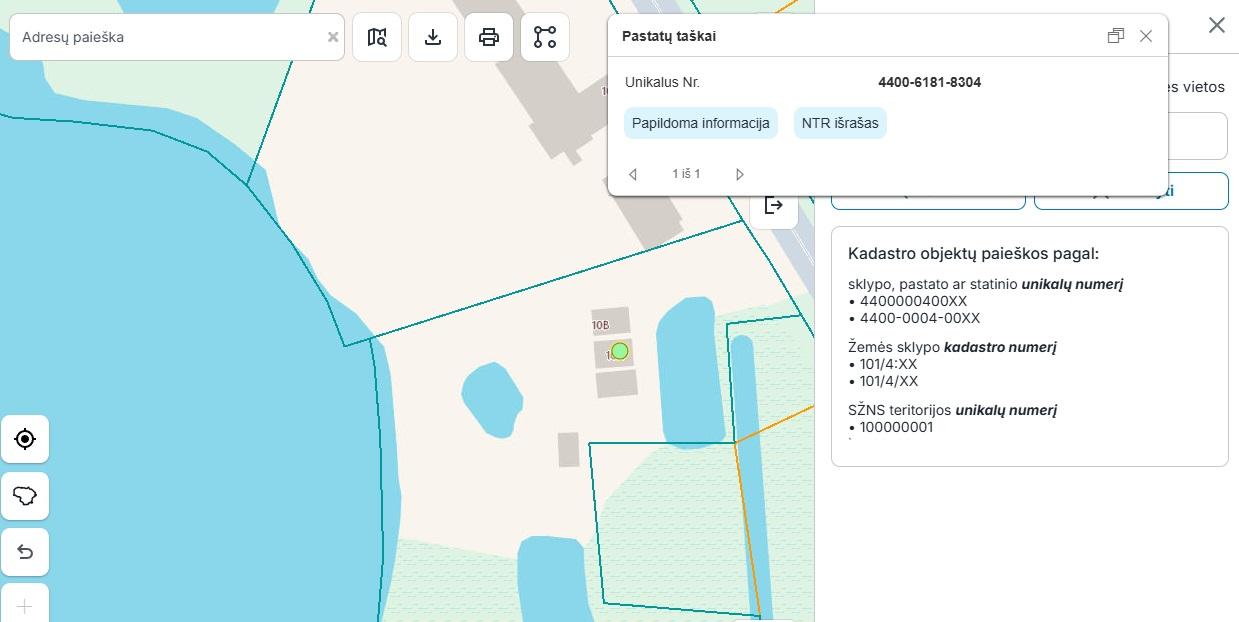This screenshot has height=622, width=1239.
Task: Click the example 4400000400XX
Action: click(x=913, y=301)
